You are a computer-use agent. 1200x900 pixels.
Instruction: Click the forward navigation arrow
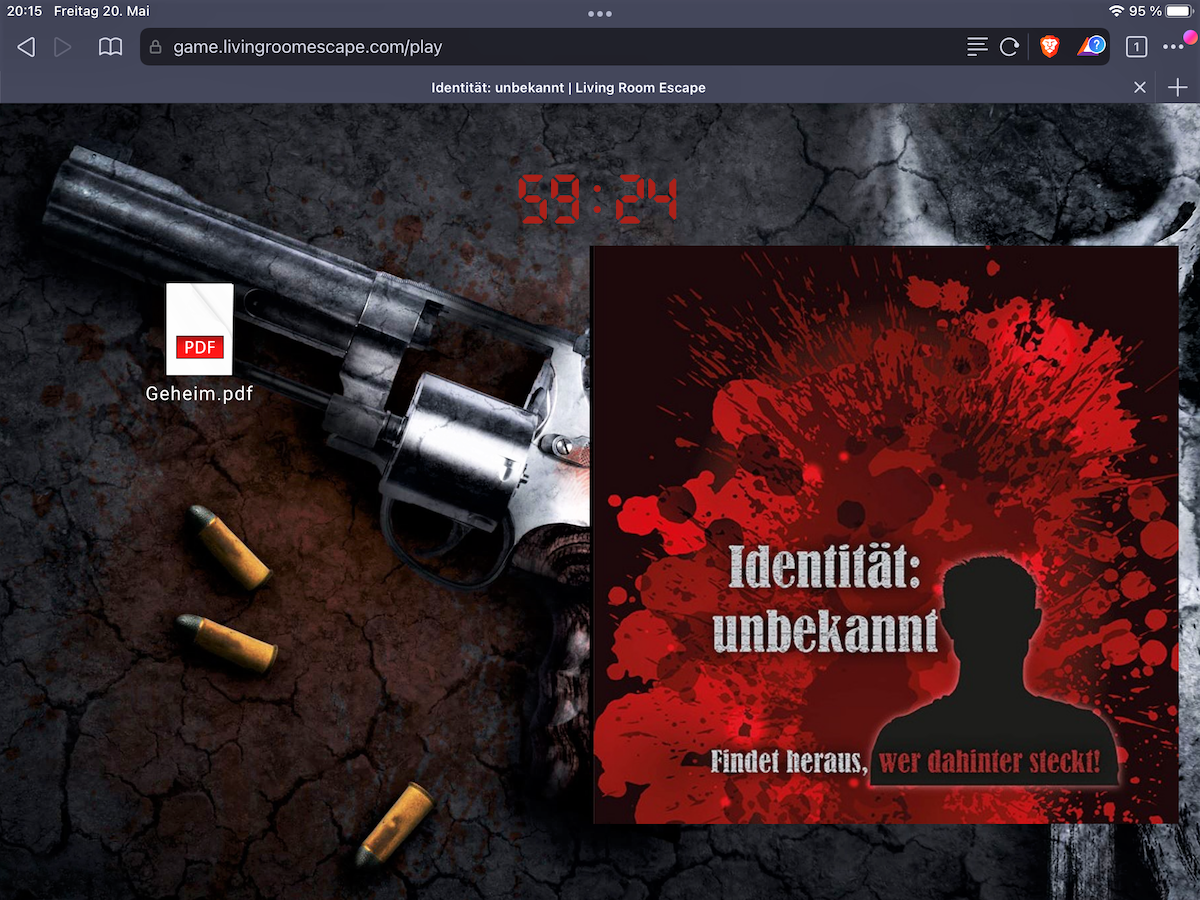coord(63,47)
